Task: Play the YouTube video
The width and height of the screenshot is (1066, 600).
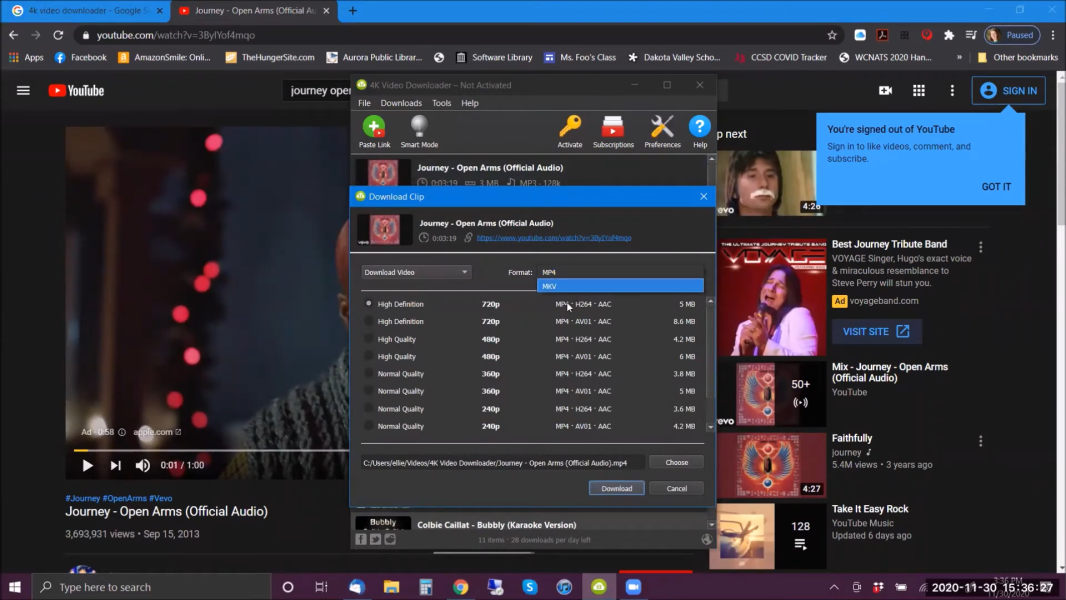Action: [87, 465]
